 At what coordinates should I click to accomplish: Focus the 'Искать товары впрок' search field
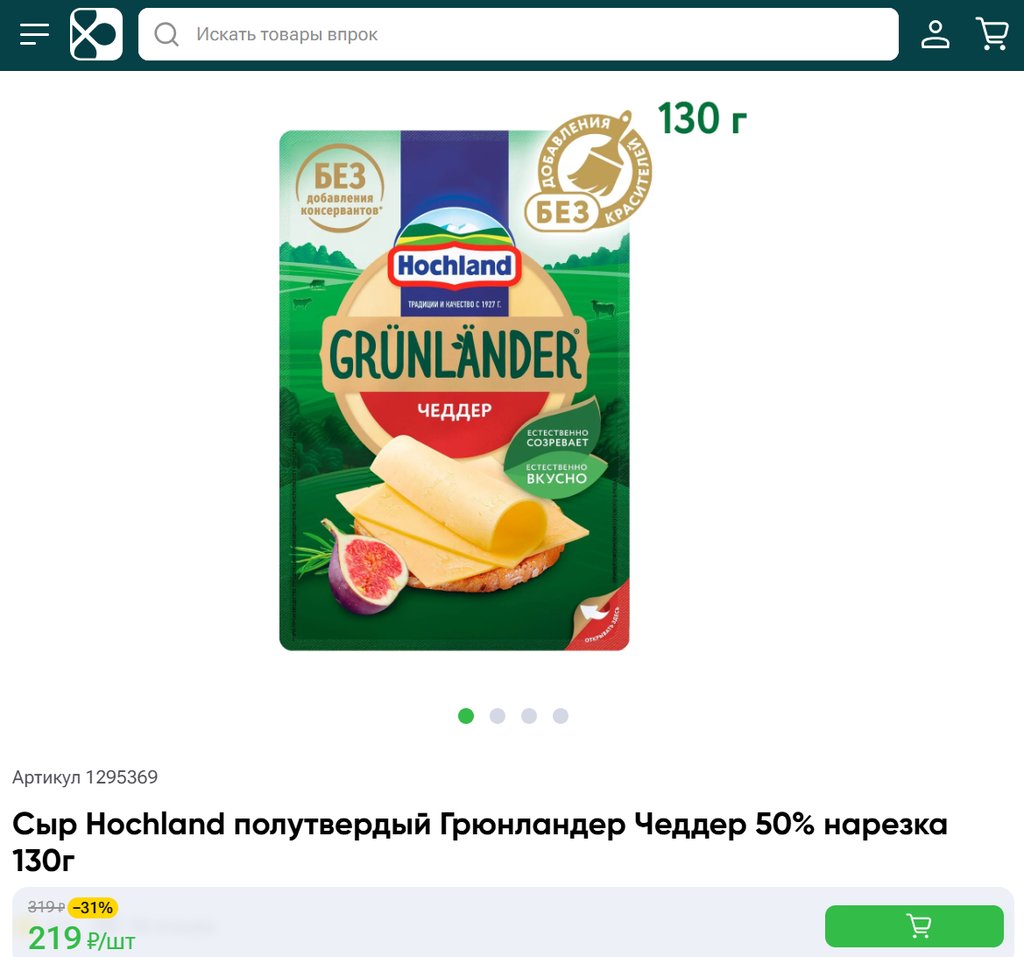tap(518, 35)
